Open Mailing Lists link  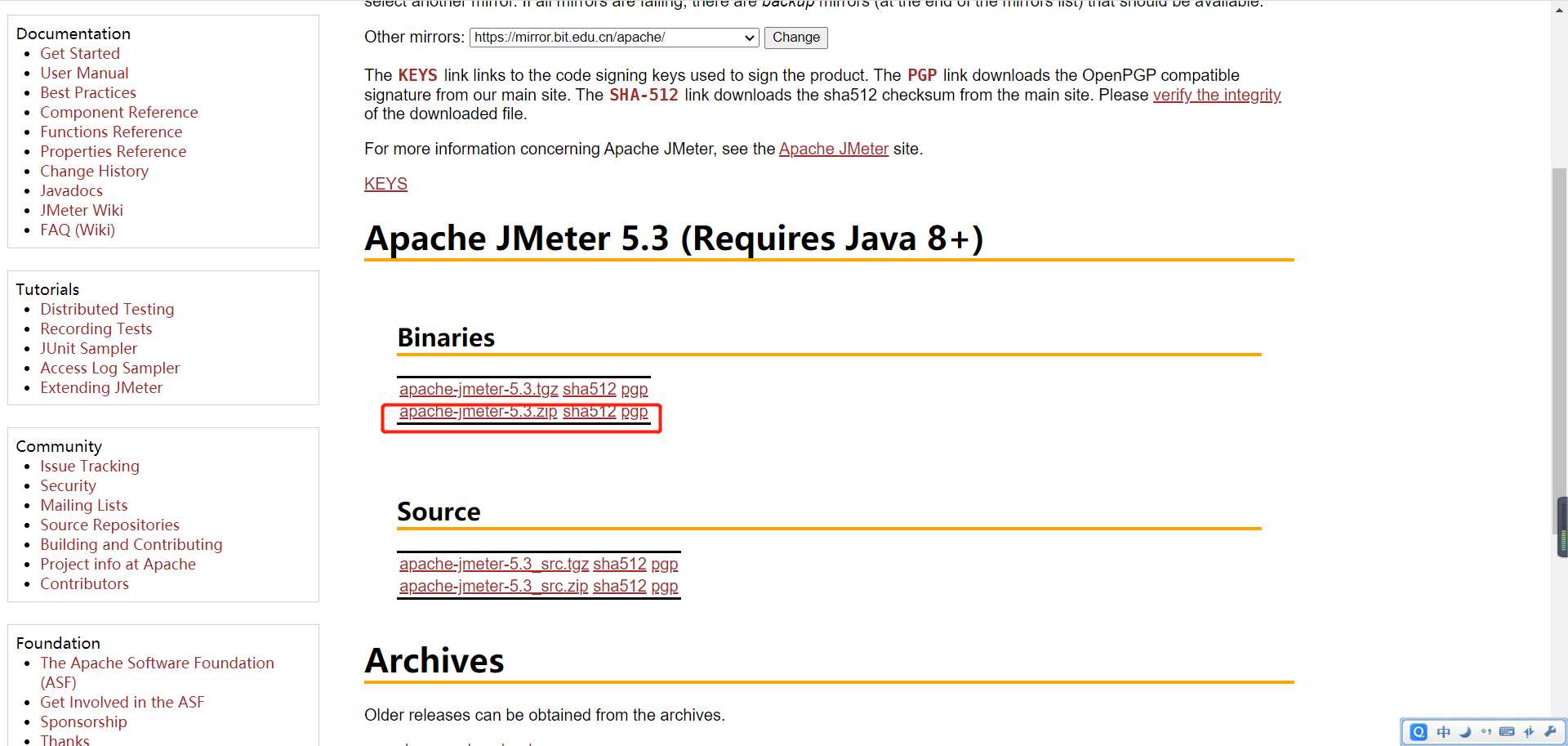click(x=84, y=505)
